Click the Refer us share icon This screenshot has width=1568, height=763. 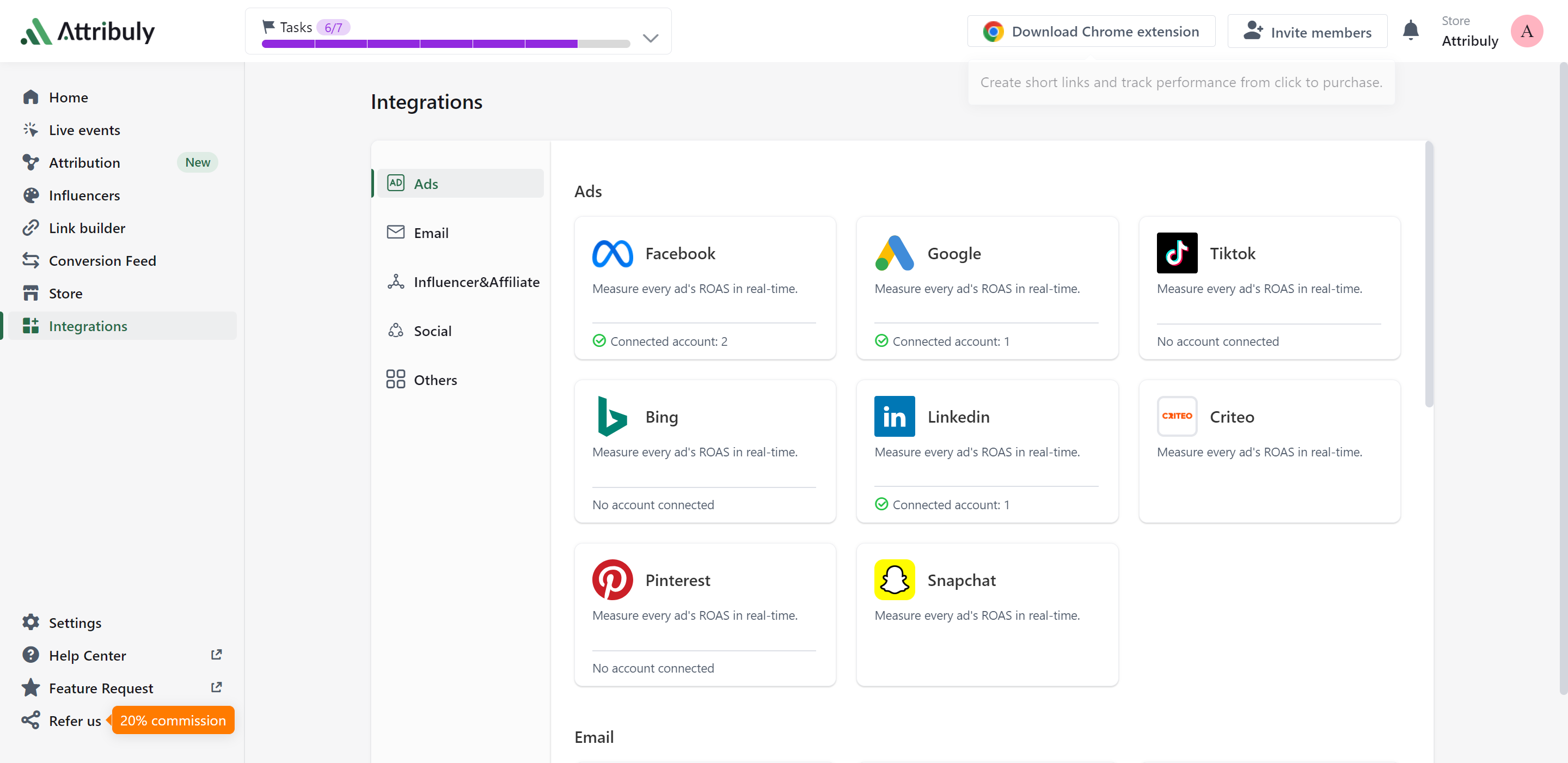click(x=30, y=721)
